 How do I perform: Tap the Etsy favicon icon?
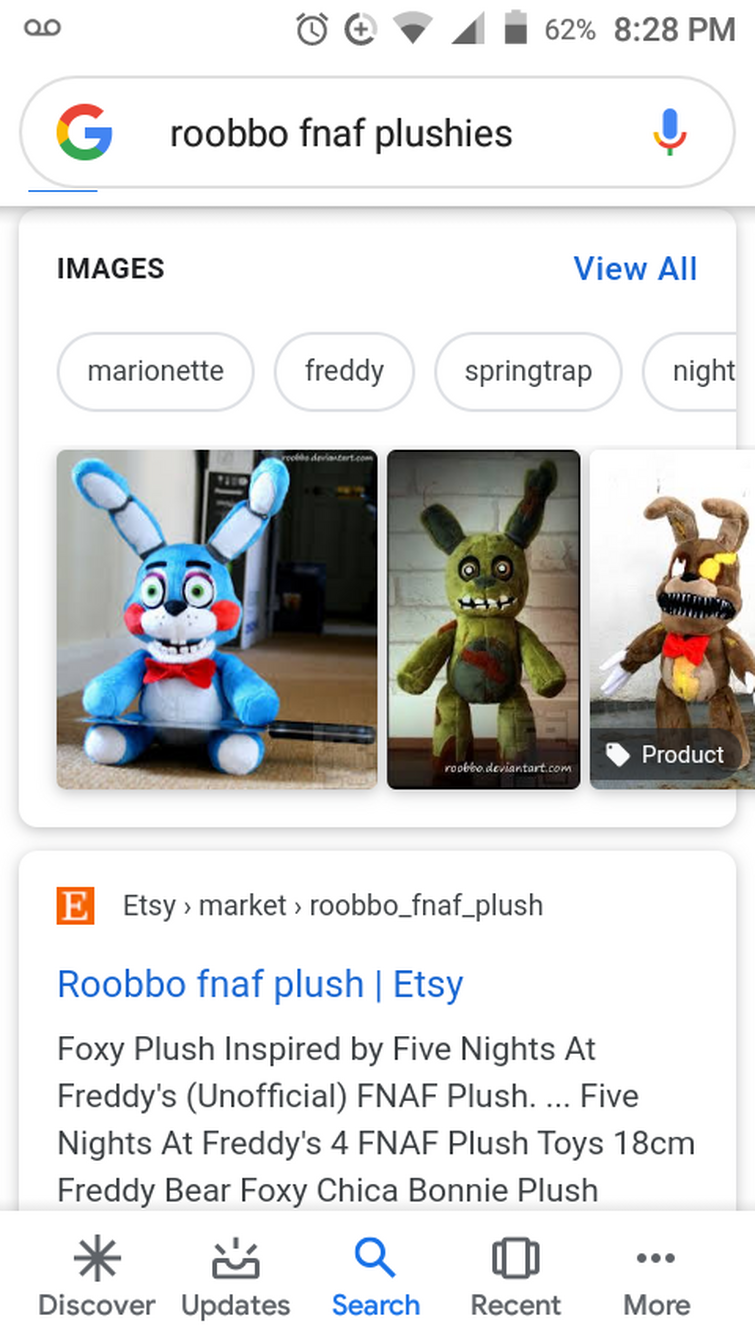click(x=76, y=906)
